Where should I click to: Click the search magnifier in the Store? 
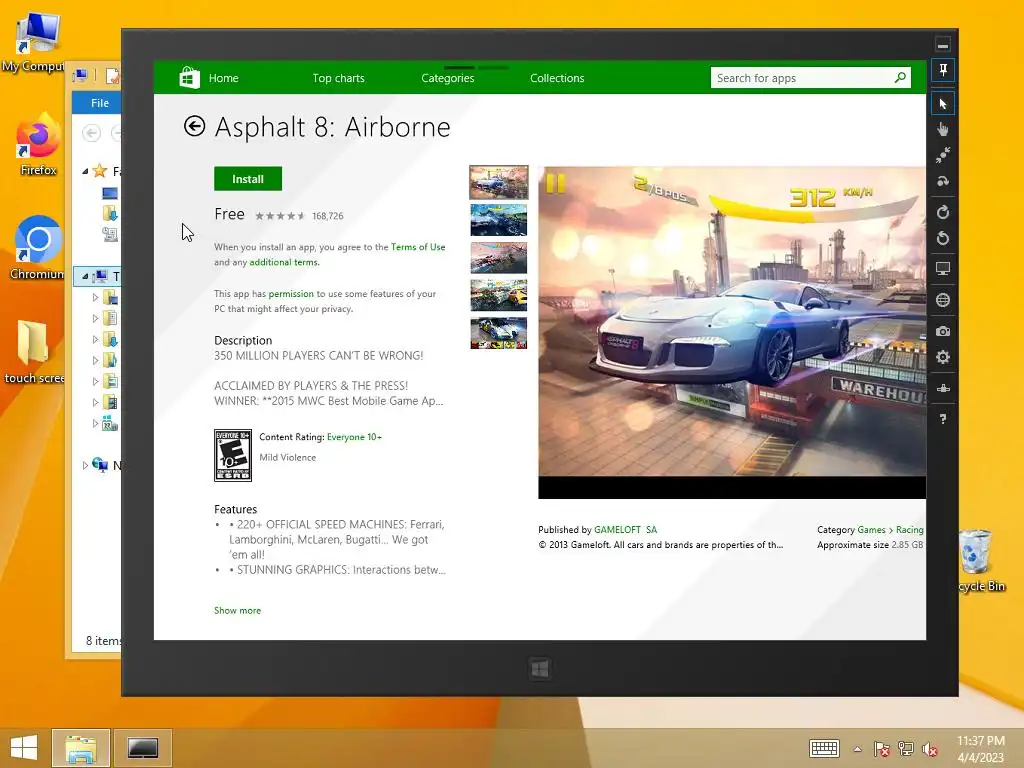tap(900, 78)
